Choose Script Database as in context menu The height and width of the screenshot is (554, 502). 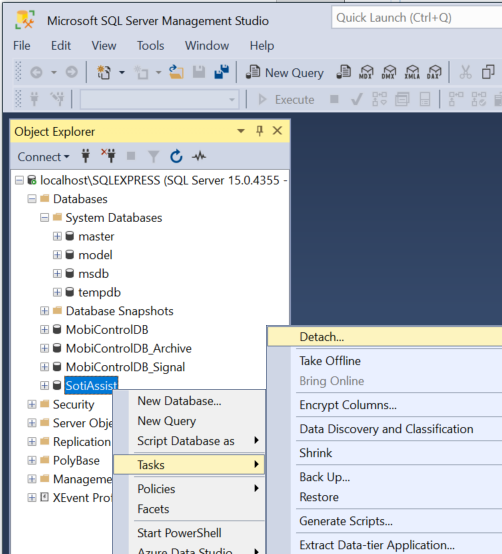[x=189, y=441]
